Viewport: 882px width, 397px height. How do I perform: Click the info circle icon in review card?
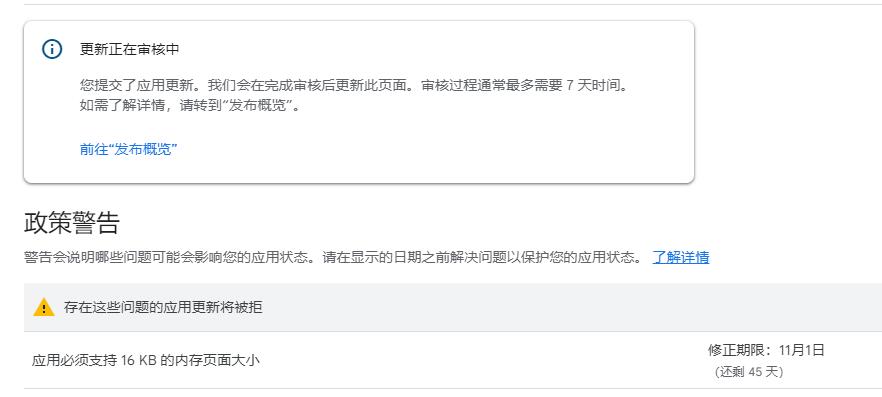pos(52,49)
